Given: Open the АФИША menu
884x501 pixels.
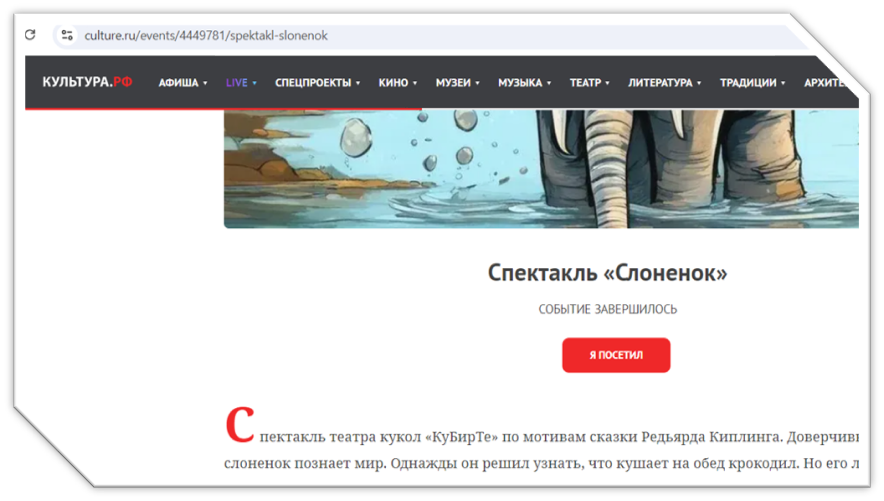Looking at the screenshot, I should coord(178,83).
